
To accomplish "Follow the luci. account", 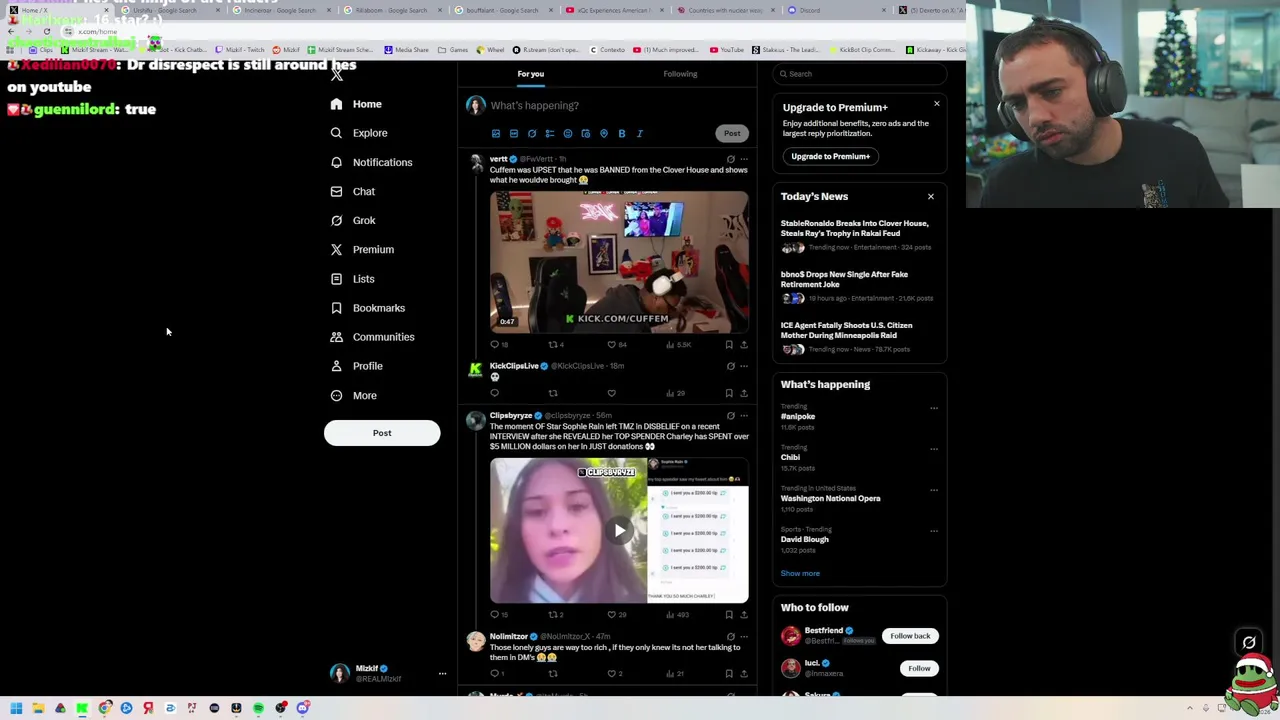I will coord(919,668).
